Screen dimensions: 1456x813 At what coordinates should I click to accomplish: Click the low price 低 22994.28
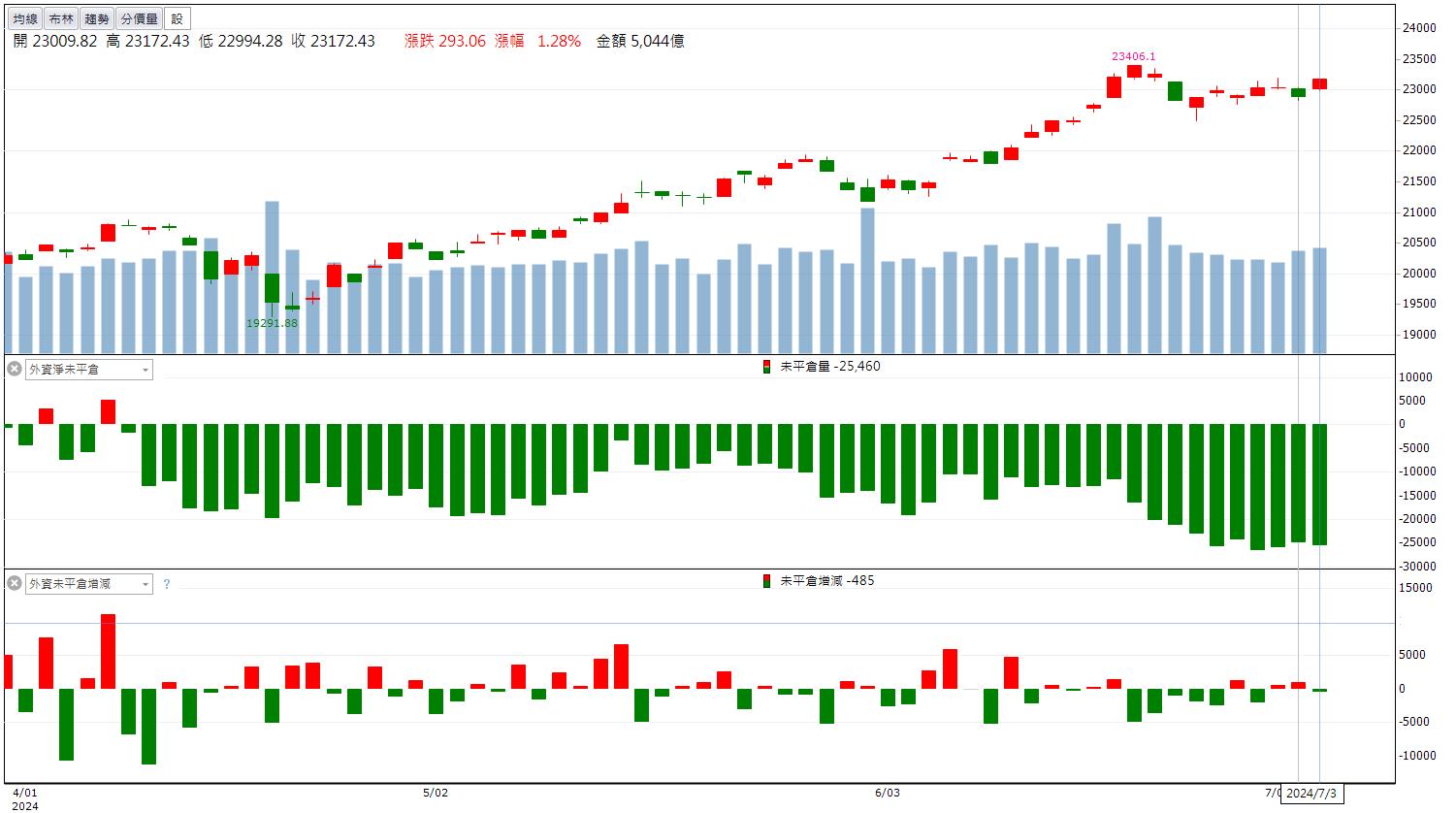coord(241,41)
